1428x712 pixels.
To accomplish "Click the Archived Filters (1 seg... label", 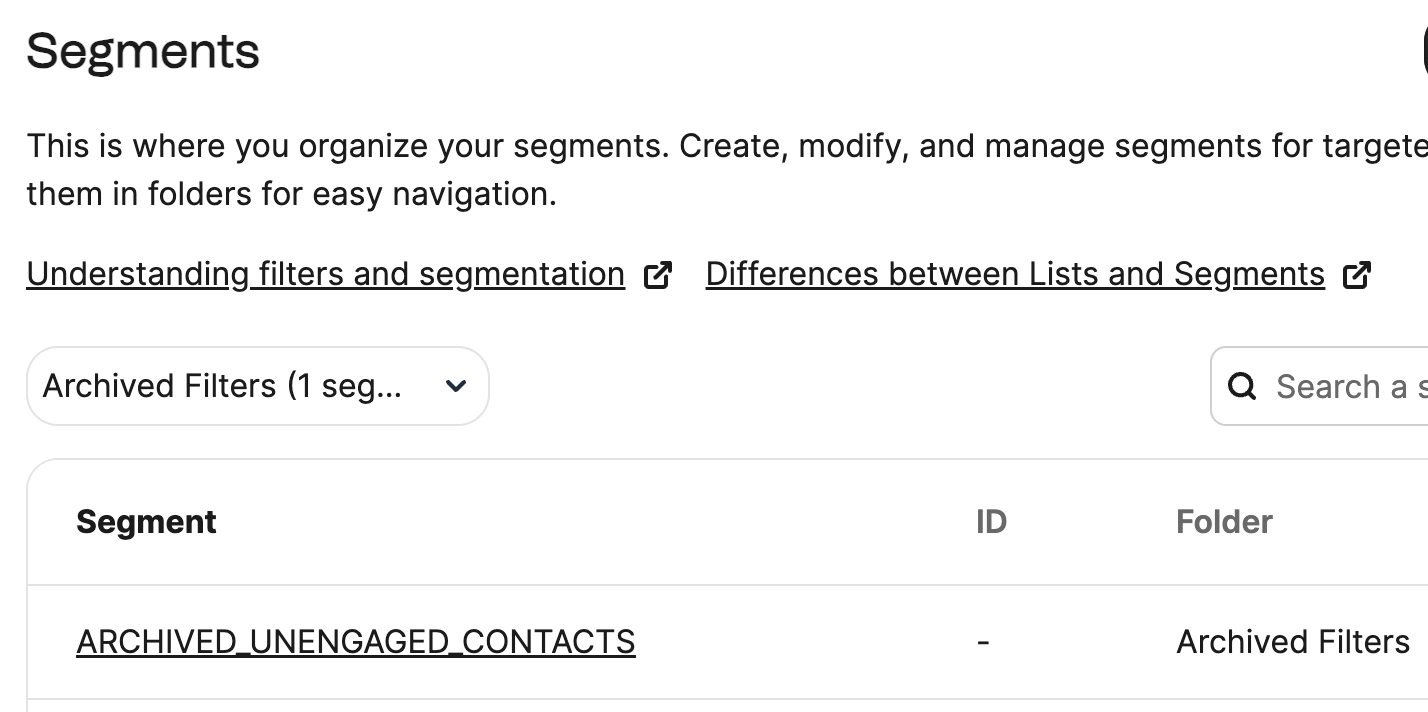I will coord(222,386).
